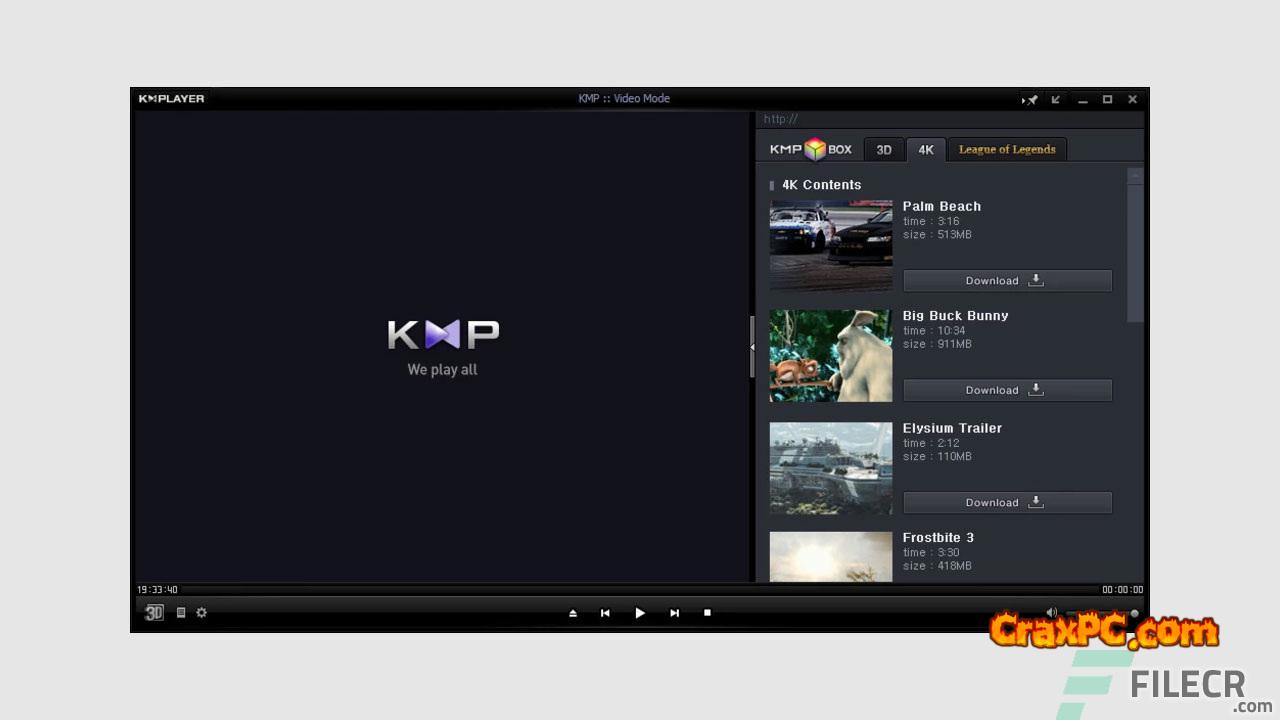Click Frostbite 3 'size : 418MB' text
Screen dimensions: 1280x720
tap(937, 566)
